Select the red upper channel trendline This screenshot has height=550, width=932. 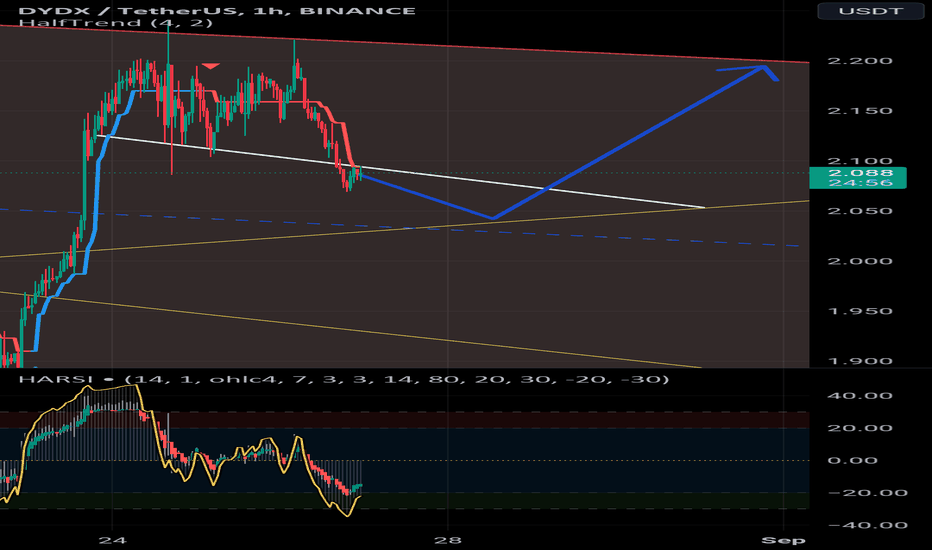(x=404, y=43)
